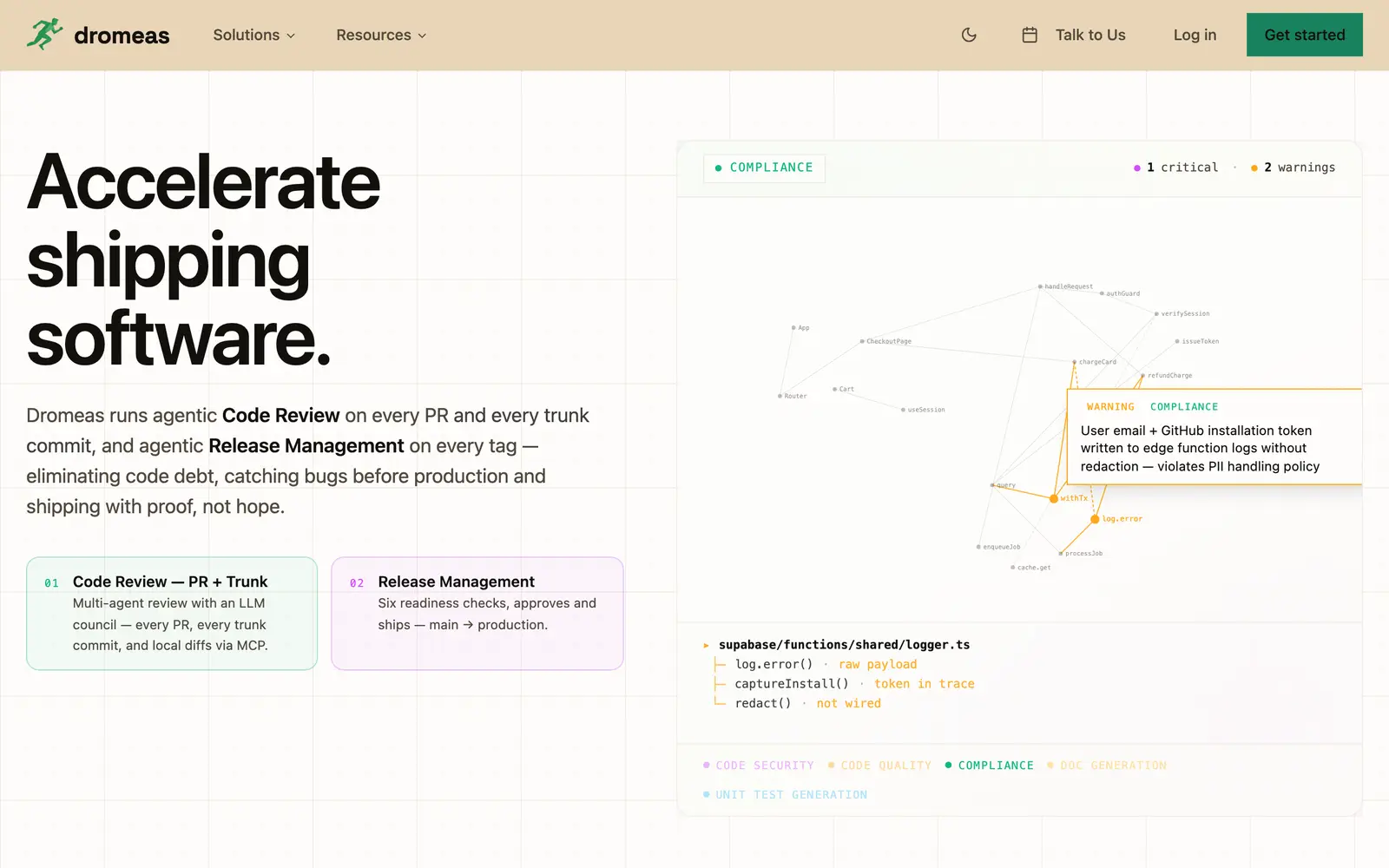Click the PII handling policy warning message
1389x868 pixels.
[x=1200, y=449]
